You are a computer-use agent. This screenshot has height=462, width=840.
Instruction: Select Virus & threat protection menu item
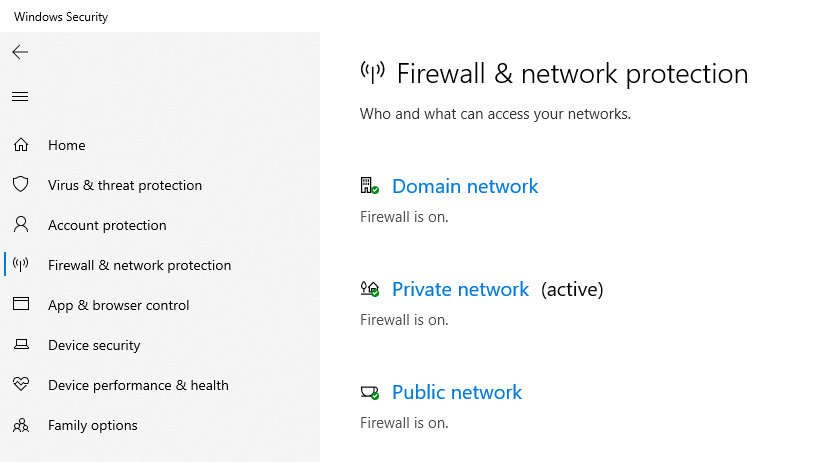pyautogui.click(x=125, y=185)
